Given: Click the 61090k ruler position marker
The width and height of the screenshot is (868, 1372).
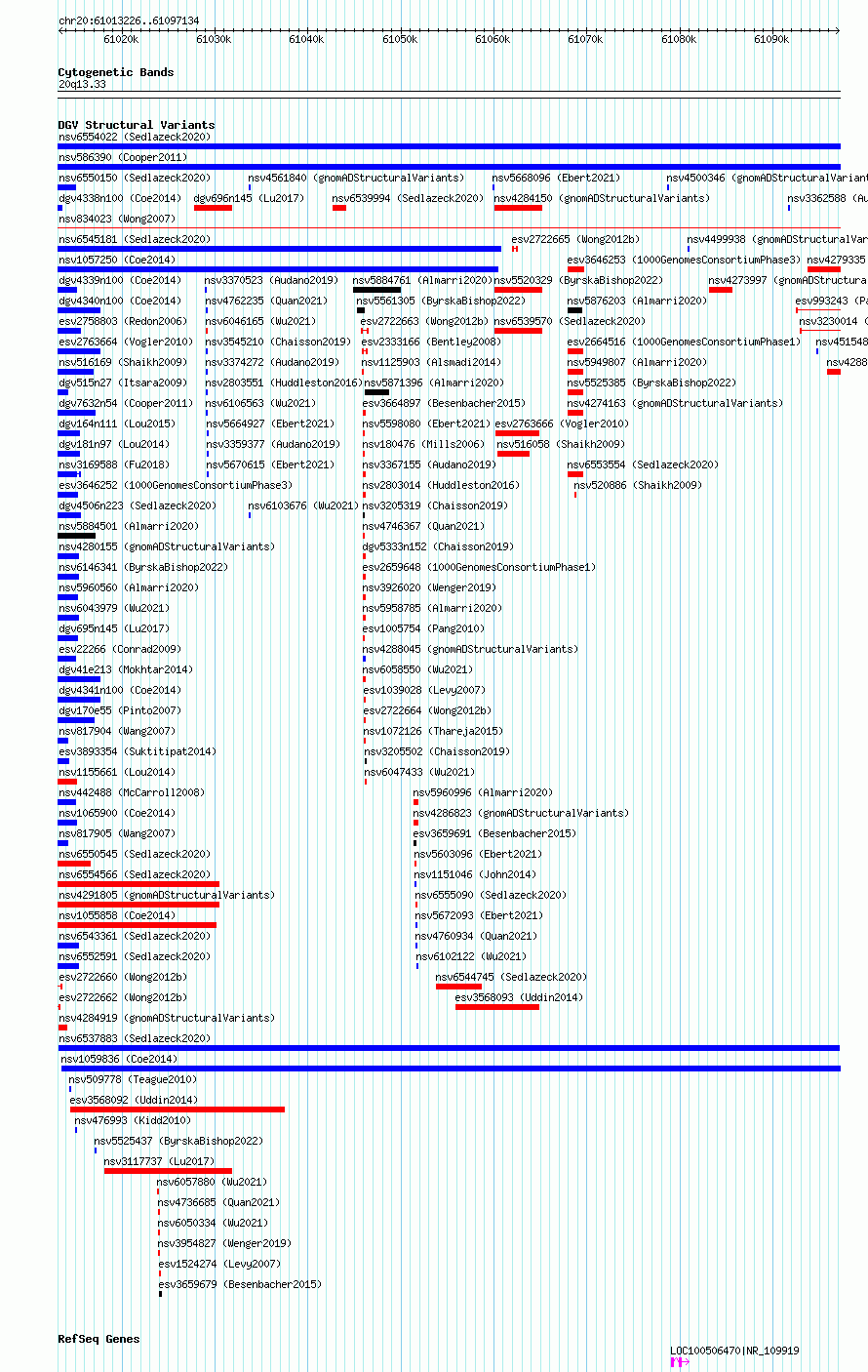Looking at the screenshot, I should point(771,39).
